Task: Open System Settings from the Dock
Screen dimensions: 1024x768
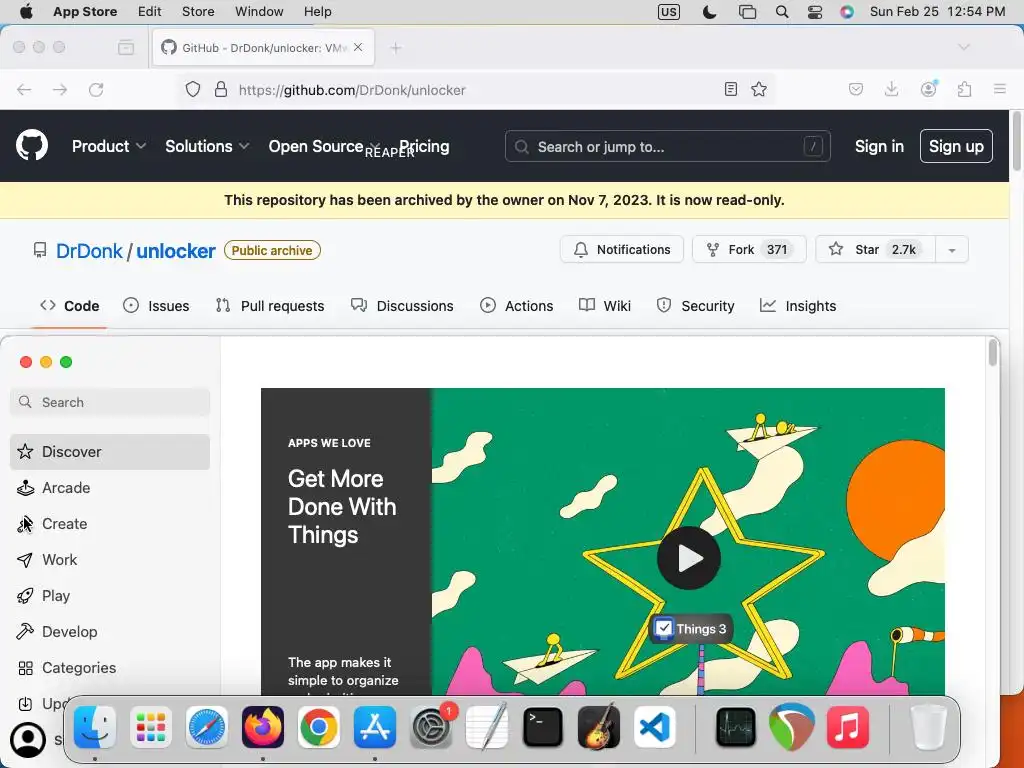Action: (x=431, y=727)
